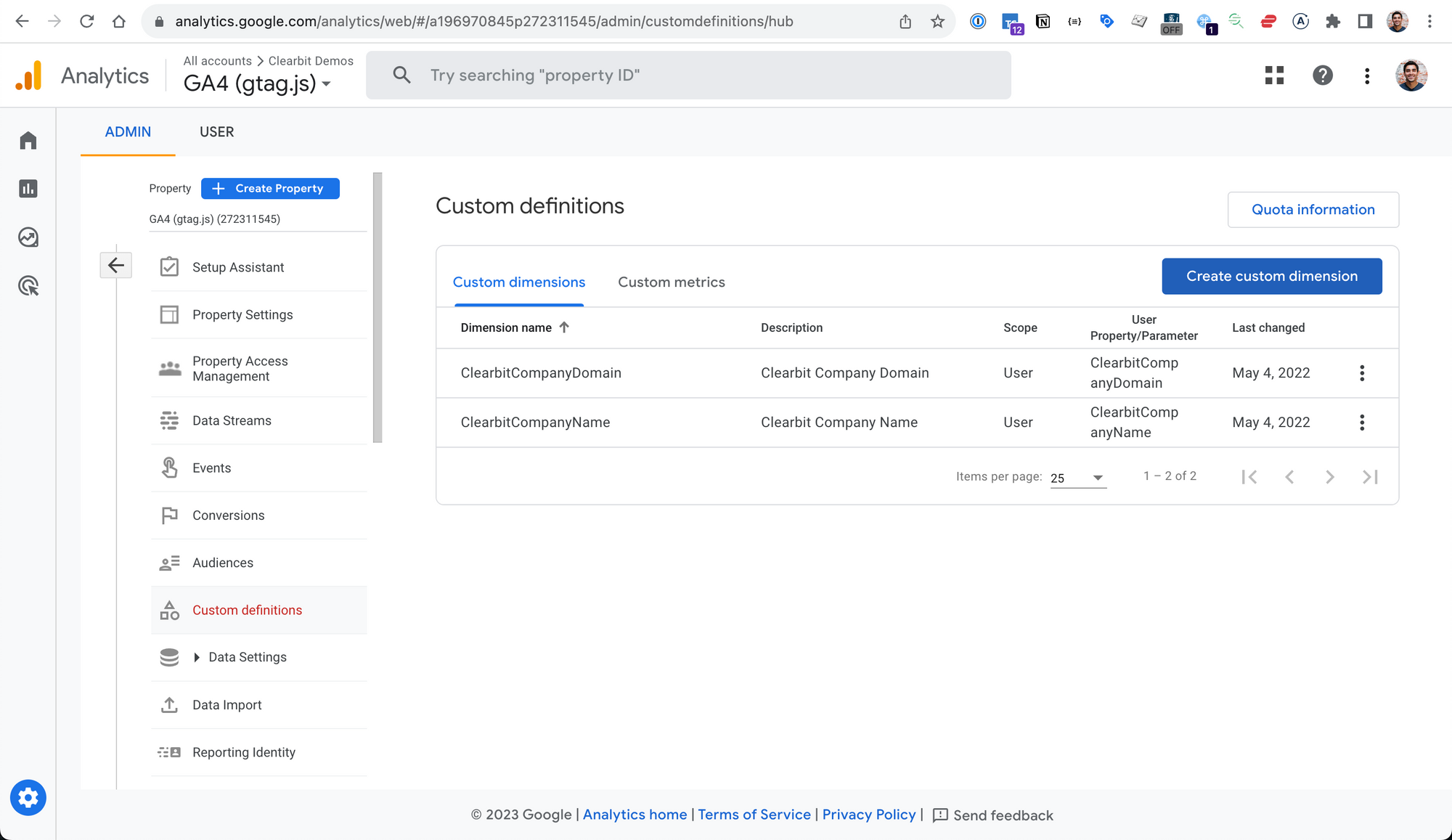Open the Home icon in left rail
Image resolution: width=1452 pixels, height=840 pixels.
[x=28, y=140]
